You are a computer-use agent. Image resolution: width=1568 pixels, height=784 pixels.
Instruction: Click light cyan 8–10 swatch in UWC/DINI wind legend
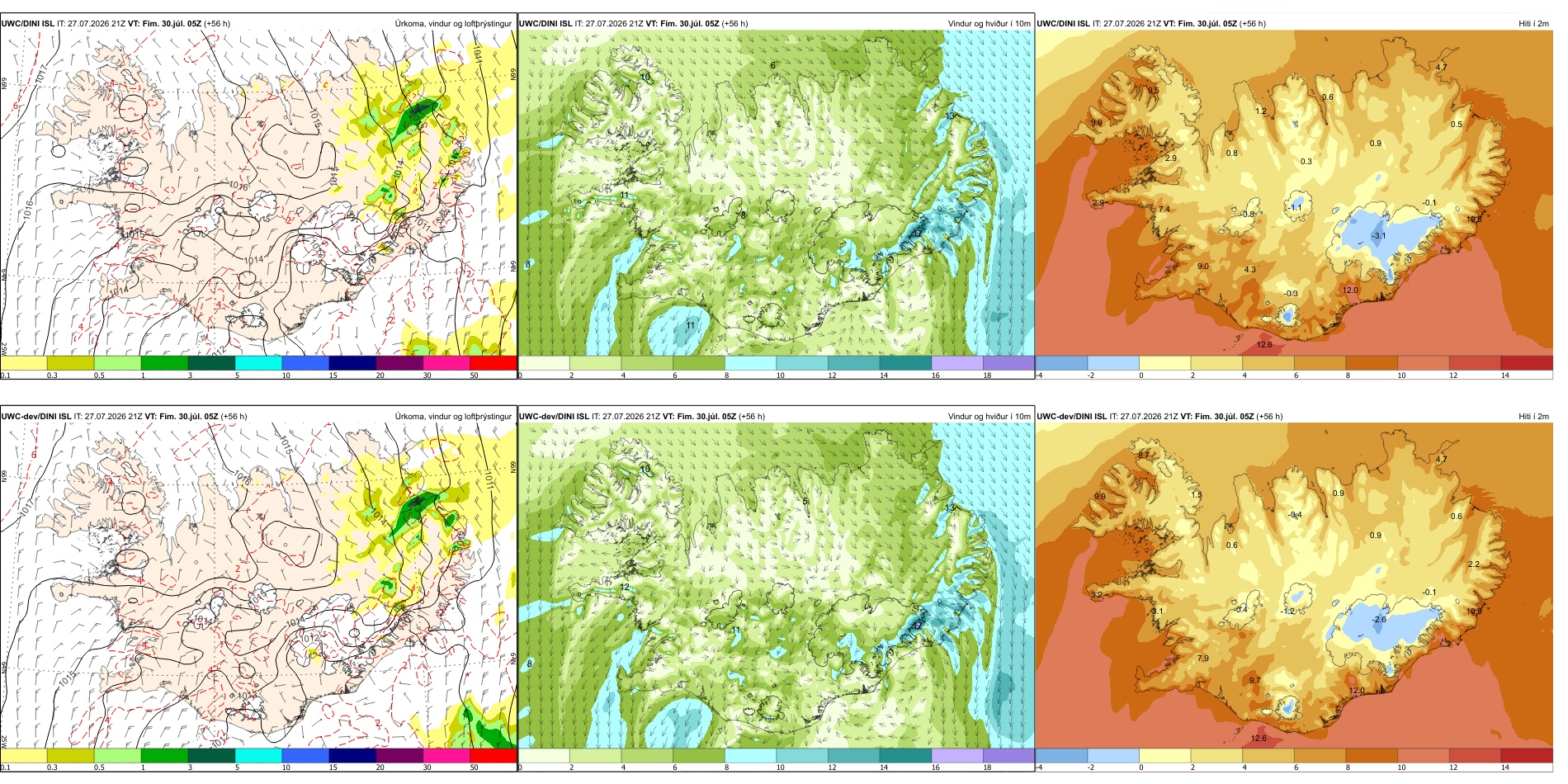tap(750, 362)
